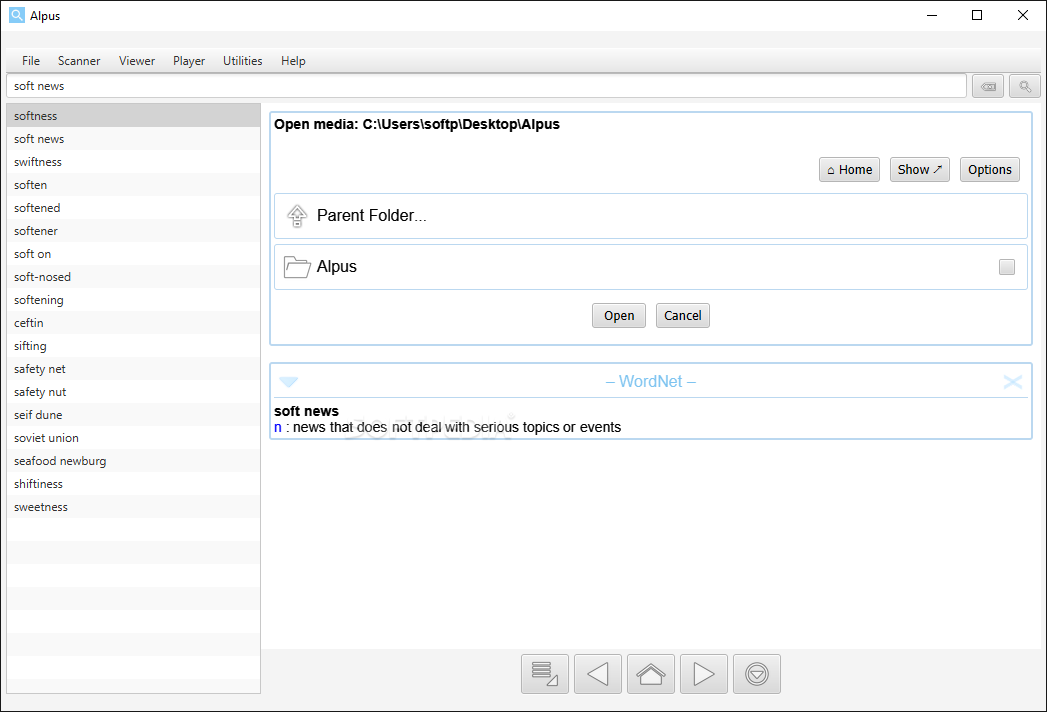Minimize the Alpus window
Image resolution: width=1047 pixels, height=712 pixels.
click(x=932, y=15)
